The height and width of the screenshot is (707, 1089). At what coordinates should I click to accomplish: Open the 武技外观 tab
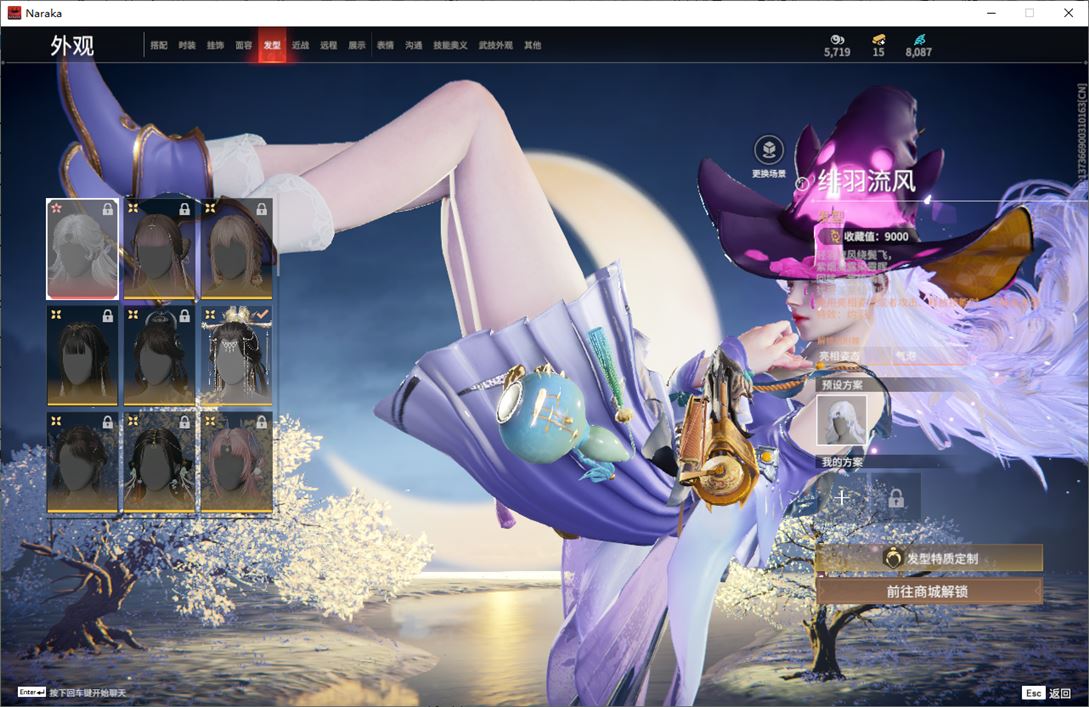pyautogui.click(x=495, y=45)
